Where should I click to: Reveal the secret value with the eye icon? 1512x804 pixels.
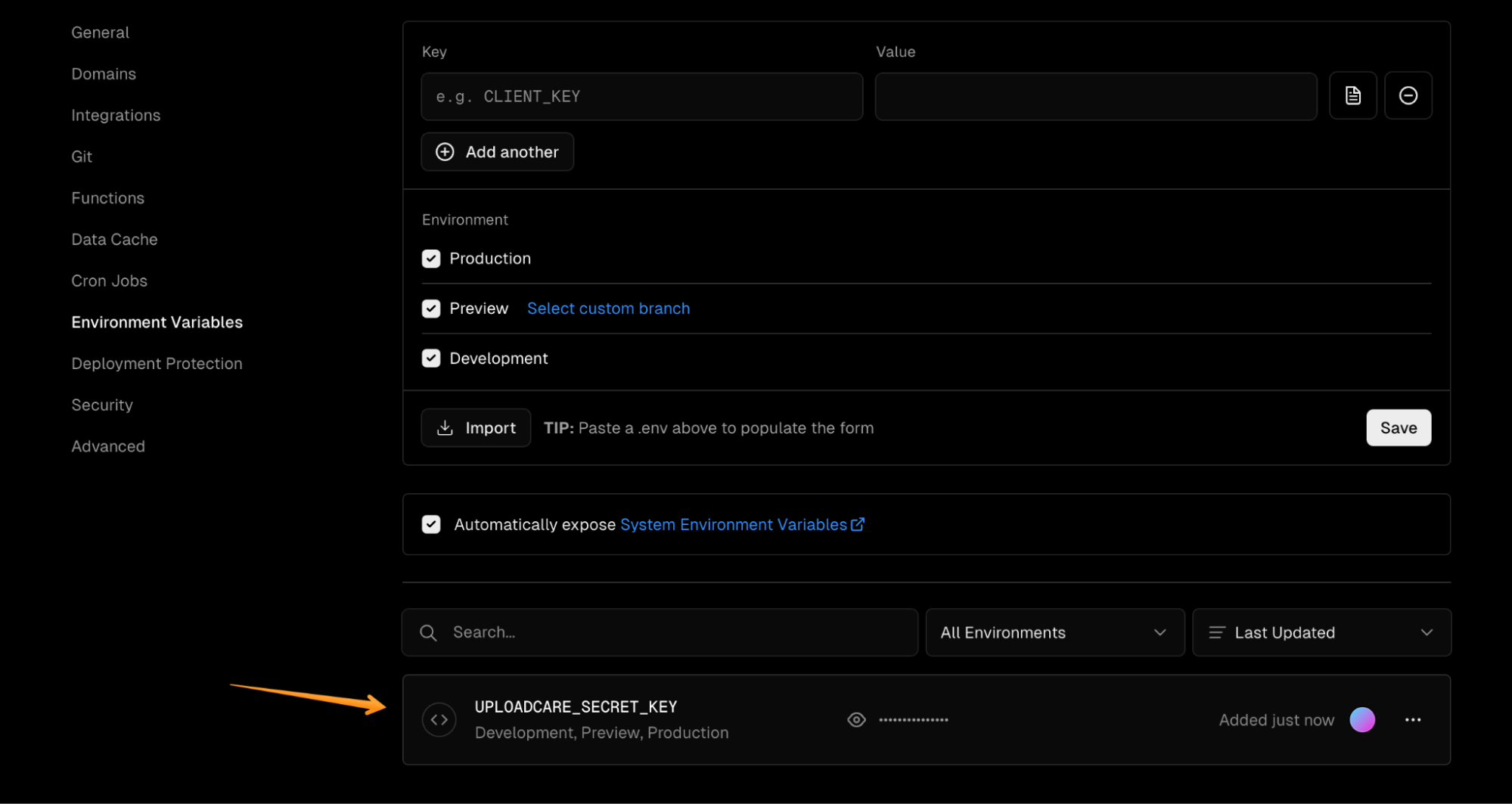(x=855, y=719)
